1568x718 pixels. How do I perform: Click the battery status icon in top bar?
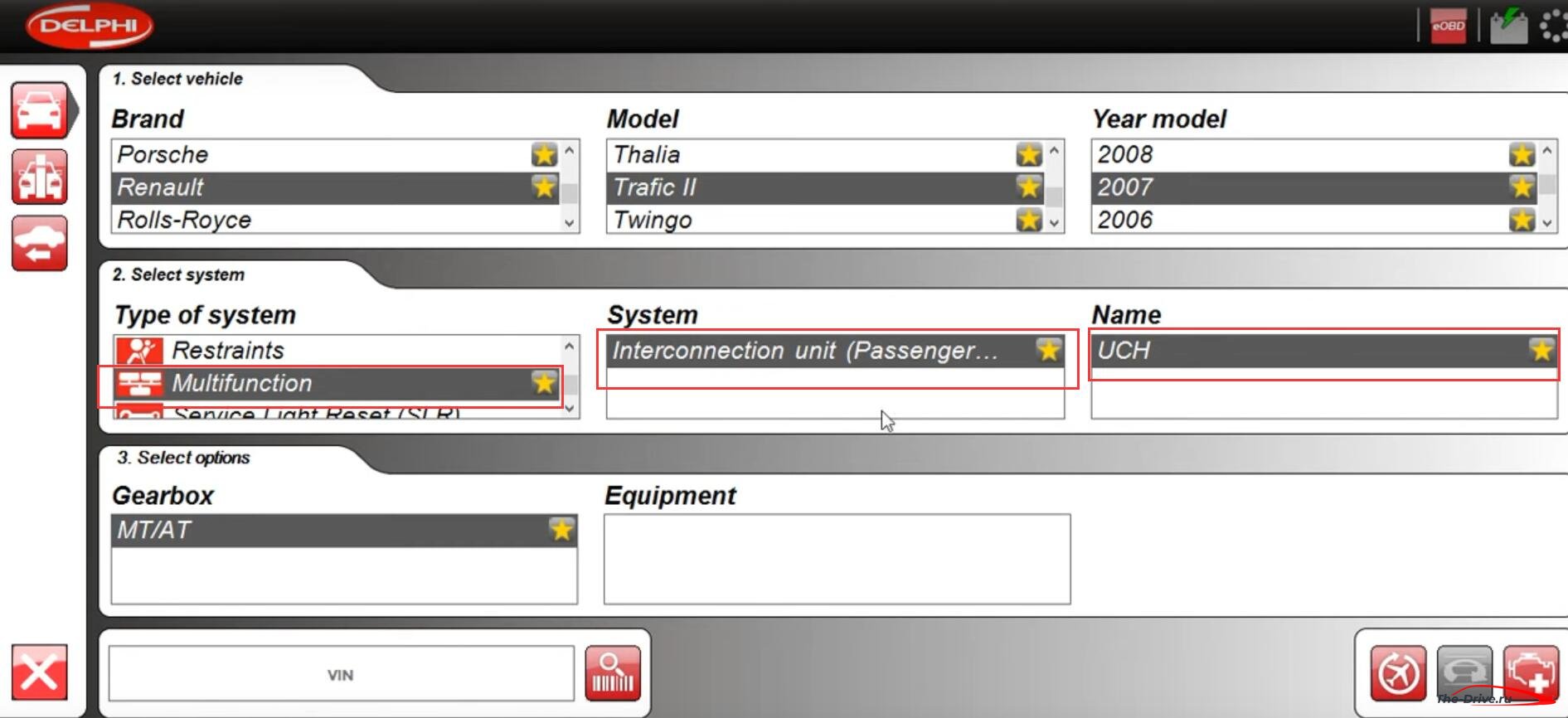tap(1508, 26)
